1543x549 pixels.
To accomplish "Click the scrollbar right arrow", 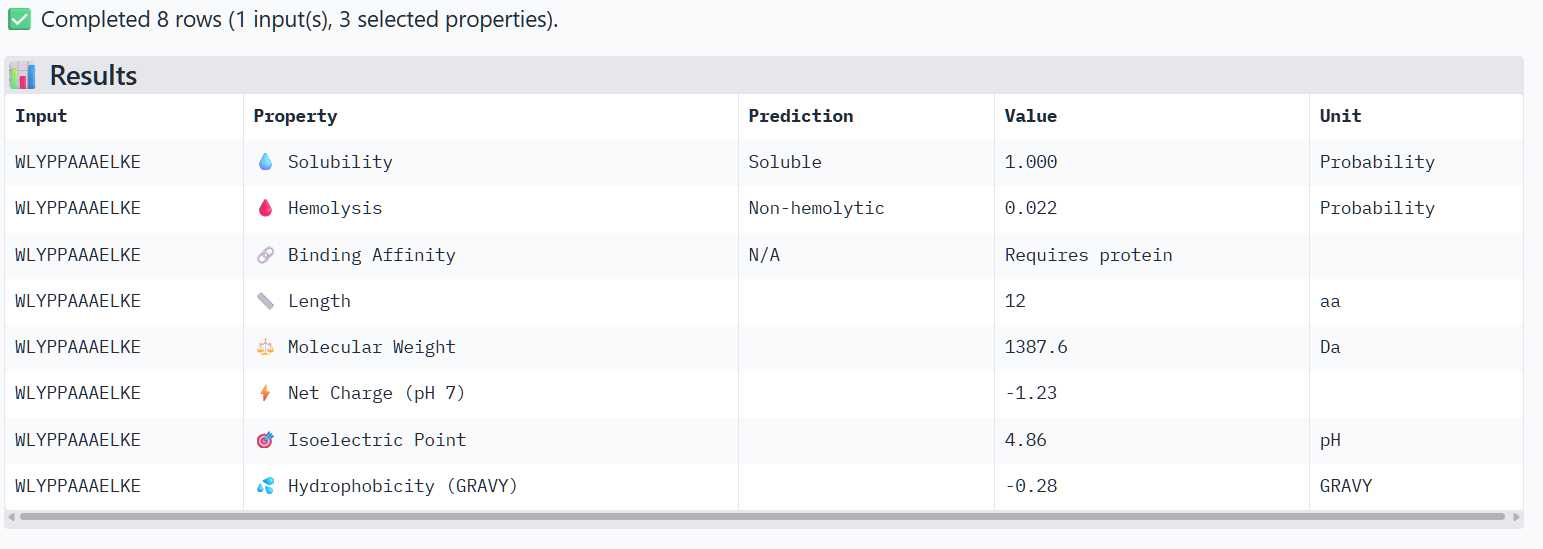I will point(1517,517).
